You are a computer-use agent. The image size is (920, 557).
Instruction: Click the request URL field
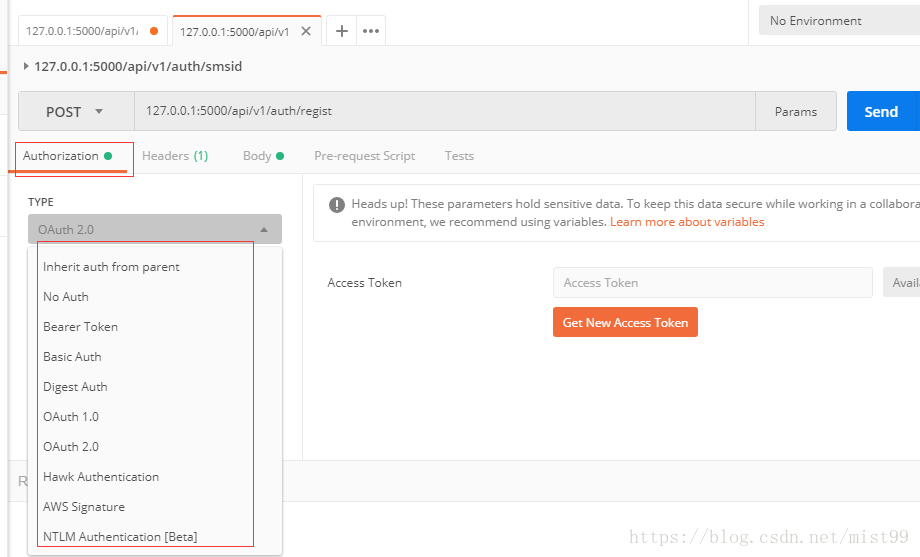(x=445, y=111)
